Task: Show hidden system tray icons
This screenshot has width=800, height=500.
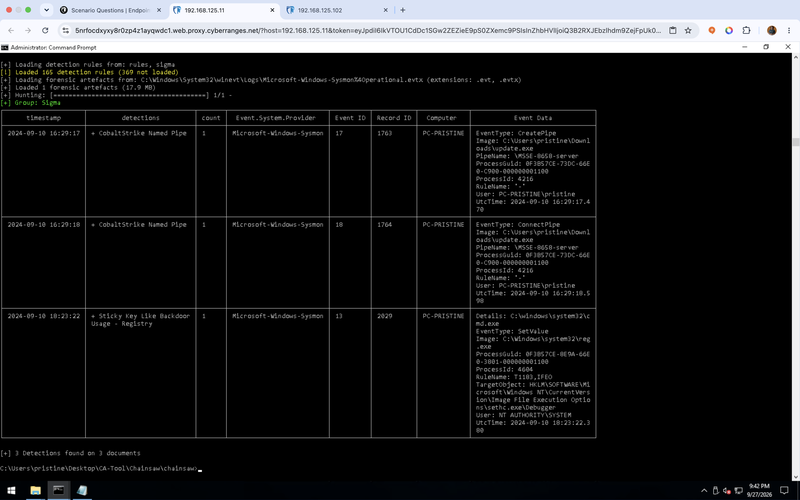Action: coord(704,491)
